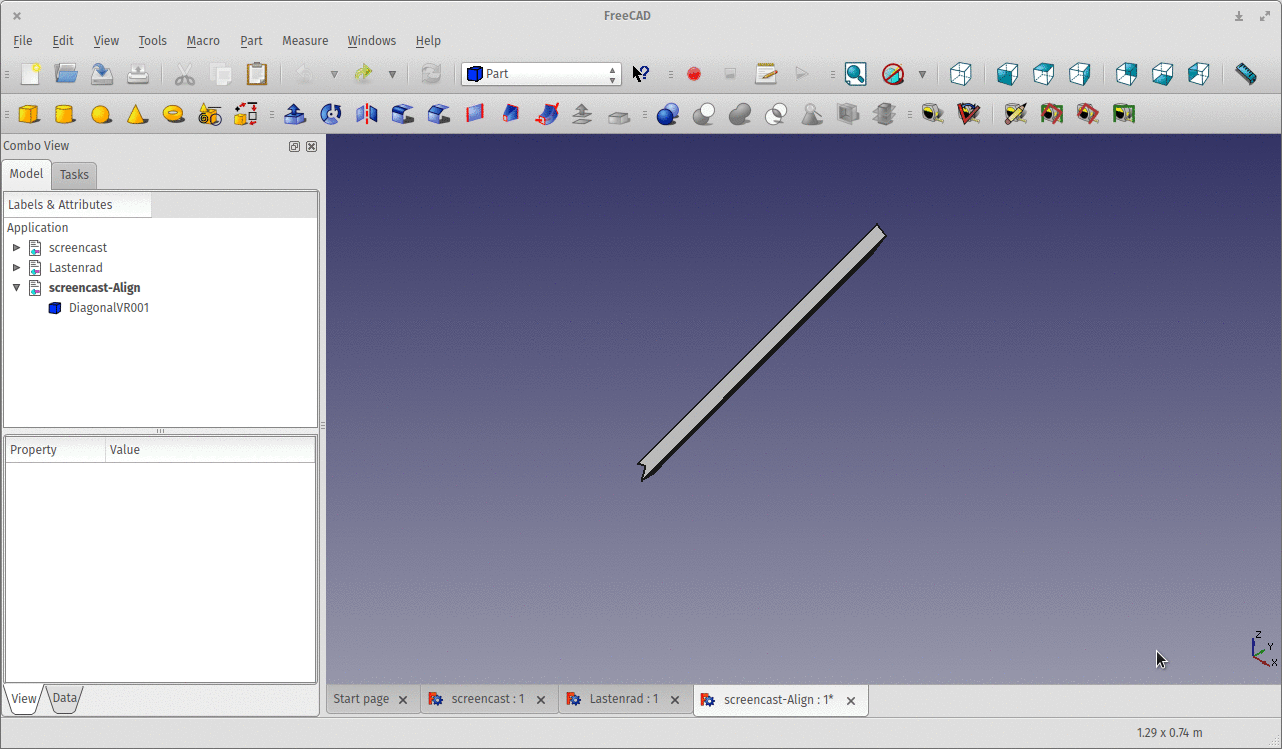Open the Macro menu
1282x749 pixels.
click(x=203, y=41)
